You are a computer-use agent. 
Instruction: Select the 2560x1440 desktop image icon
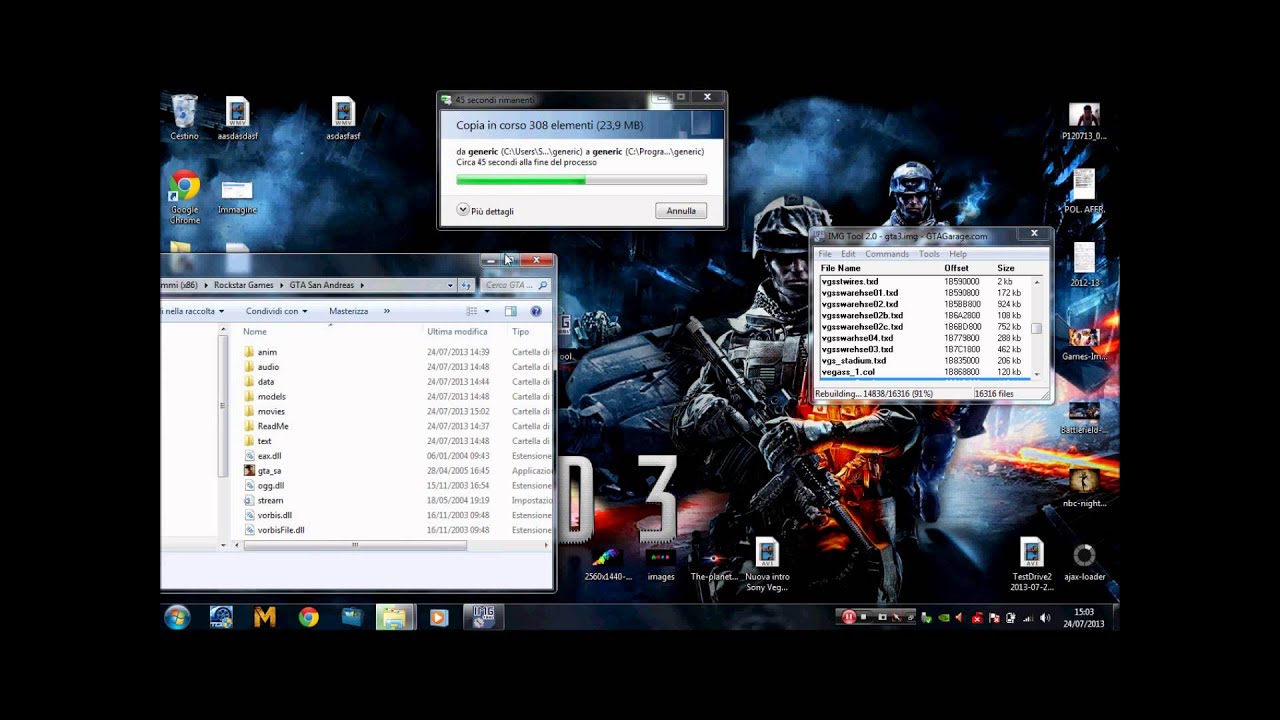(608, 565)
